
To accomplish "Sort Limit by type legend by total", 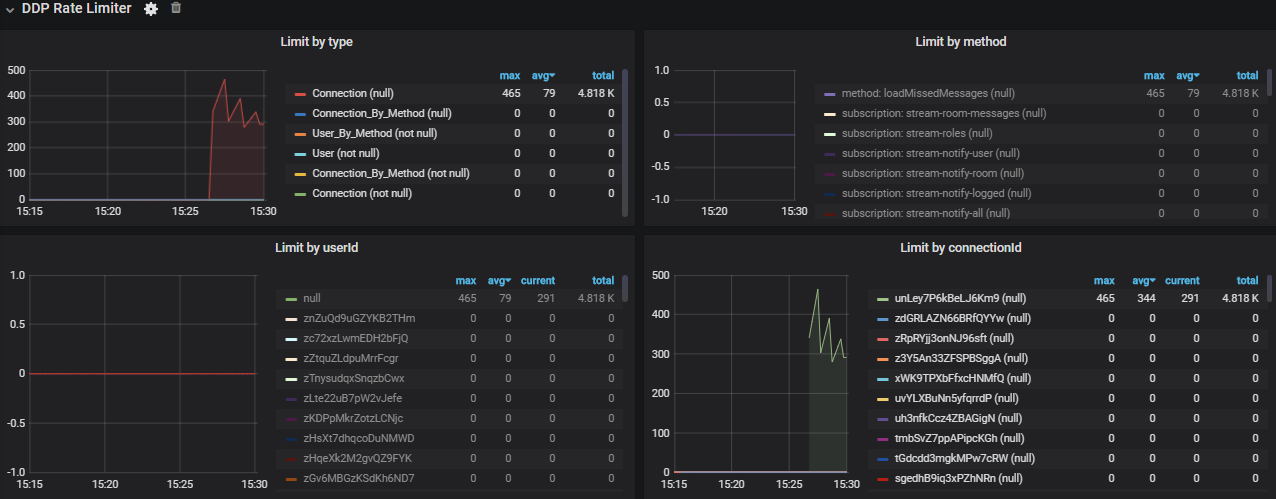I will coord(603,75).
